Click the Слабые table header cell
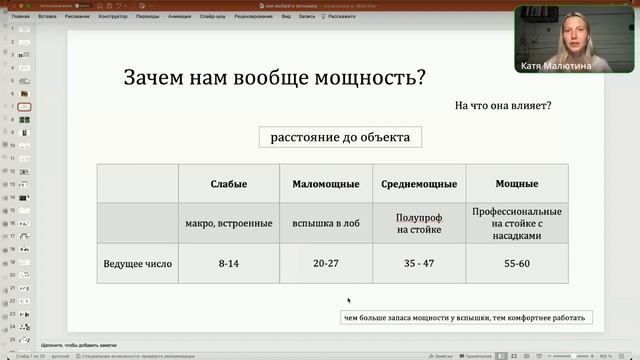The width and height of the screenshot is (640, 360). click(229, 184)
